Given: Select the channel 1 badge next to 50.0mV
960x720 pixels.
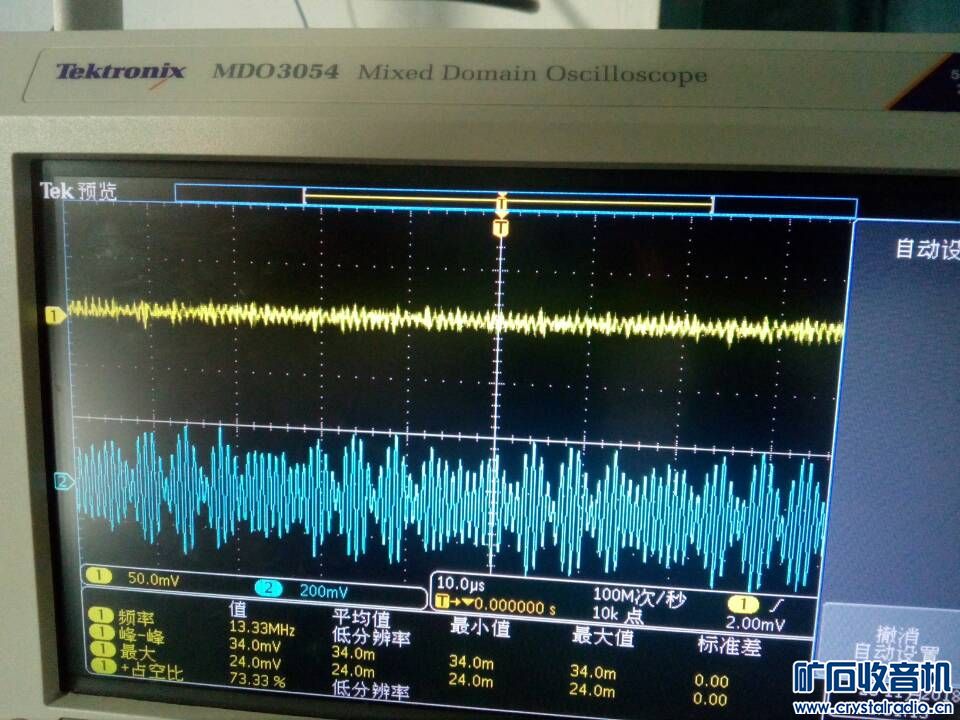Looking at the screenshot, I should coord(99,576).
